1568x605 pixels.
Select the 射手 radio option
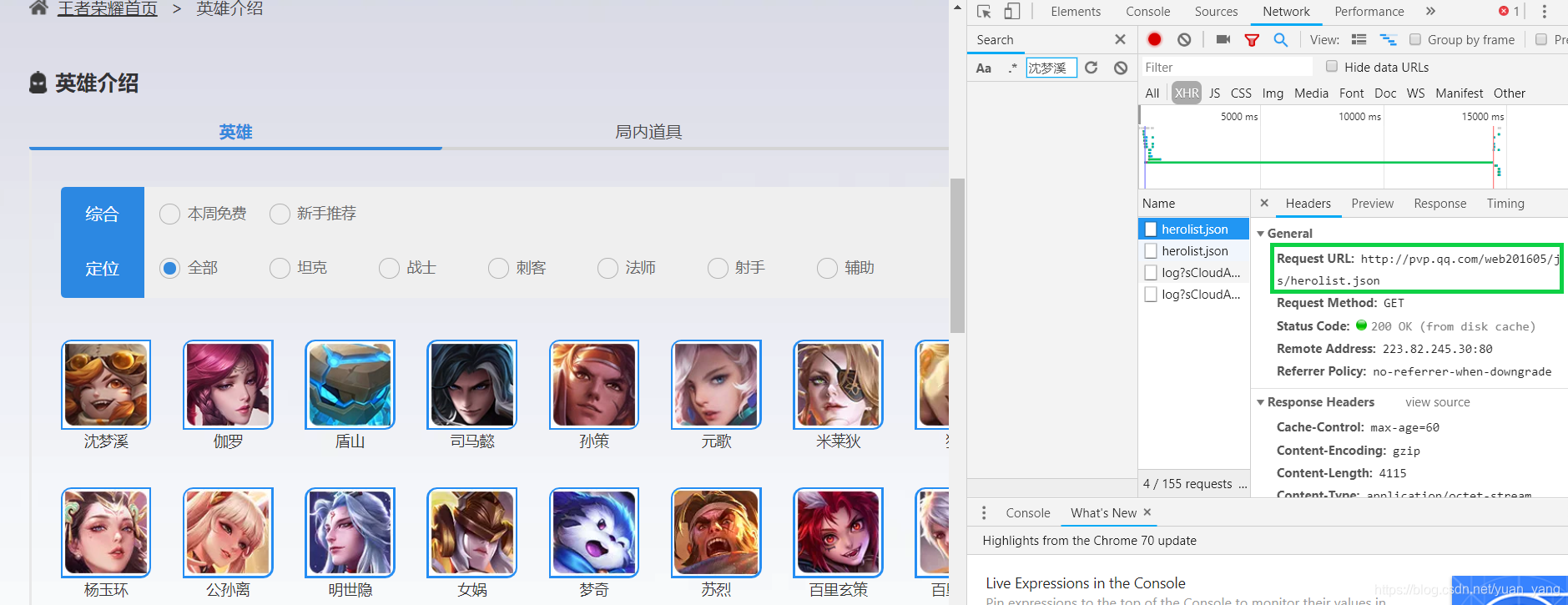718,268
